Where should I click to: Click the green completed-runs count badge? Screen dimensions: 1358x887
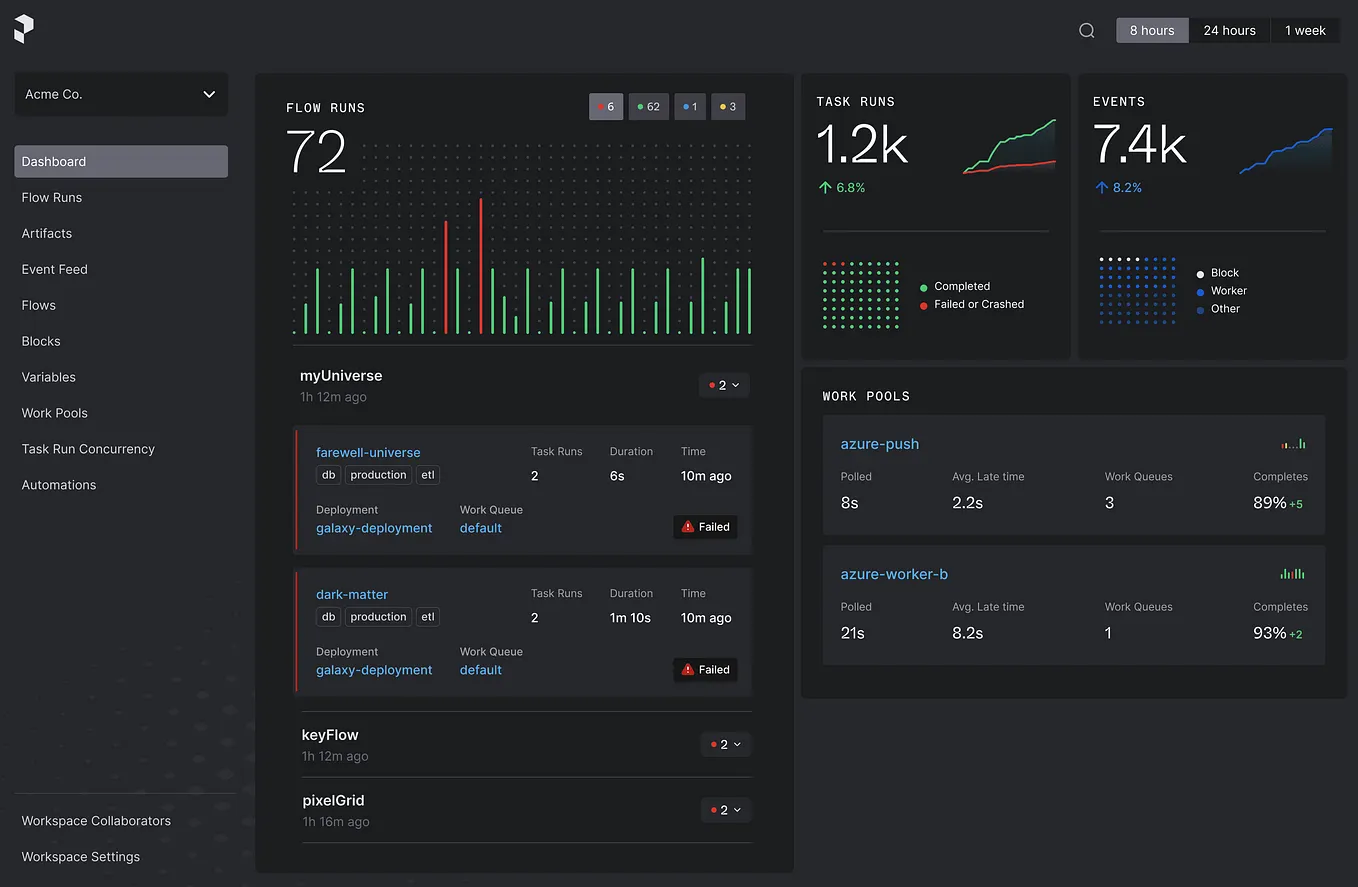648,106
